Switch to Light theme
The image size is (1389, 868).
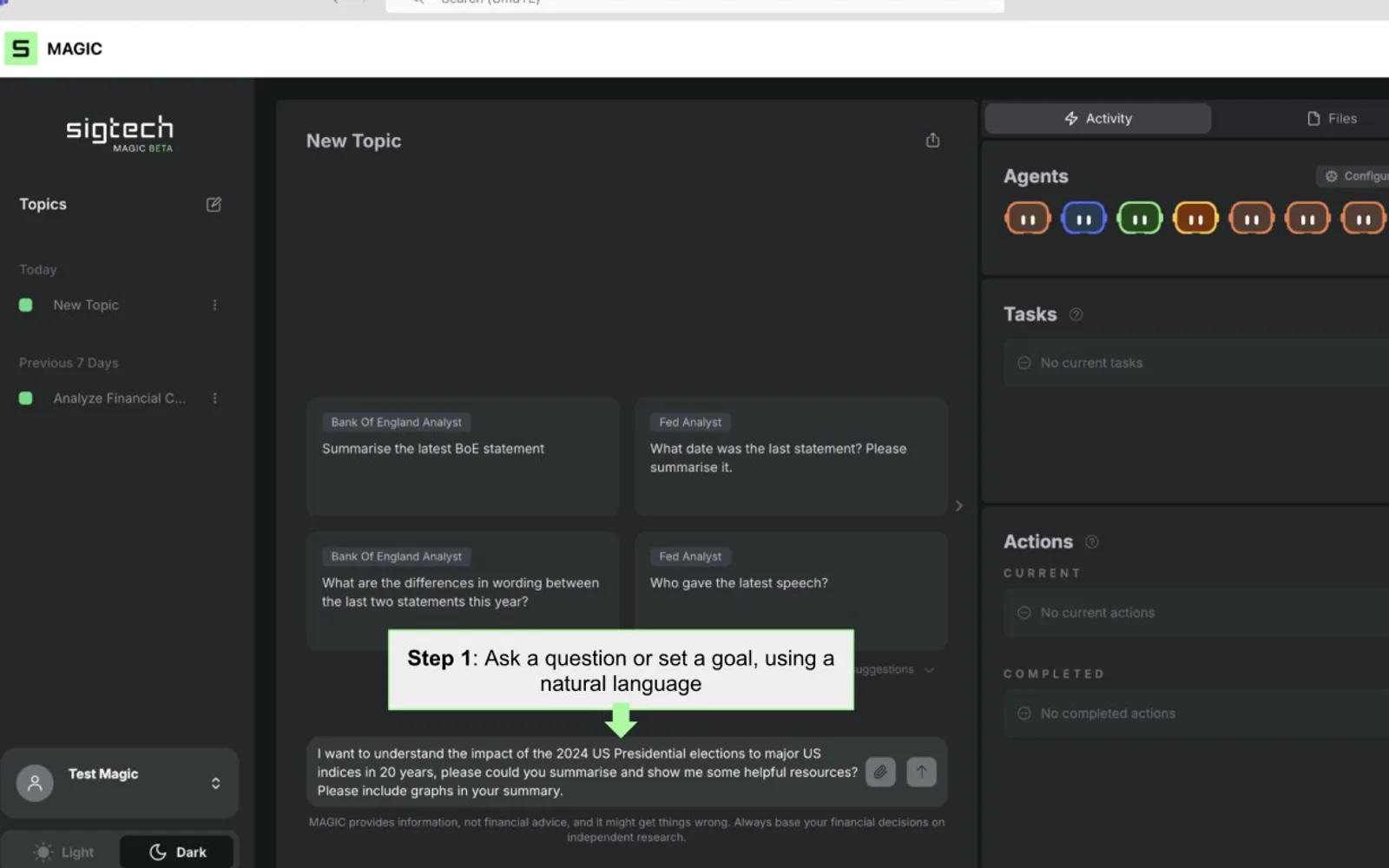(x=63, y=852)
